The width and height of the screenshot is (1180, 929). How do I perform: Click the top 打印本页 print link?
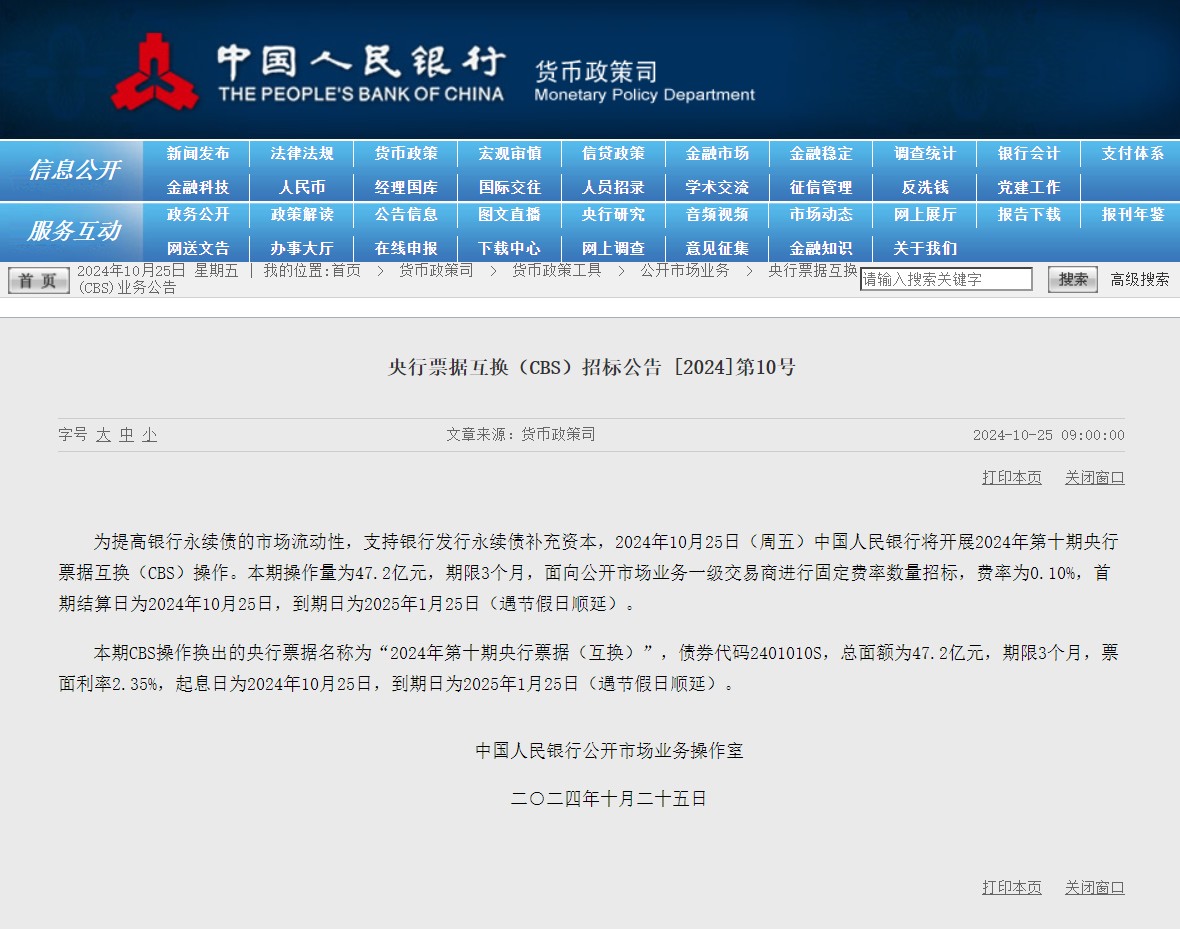click(1012, 477)
